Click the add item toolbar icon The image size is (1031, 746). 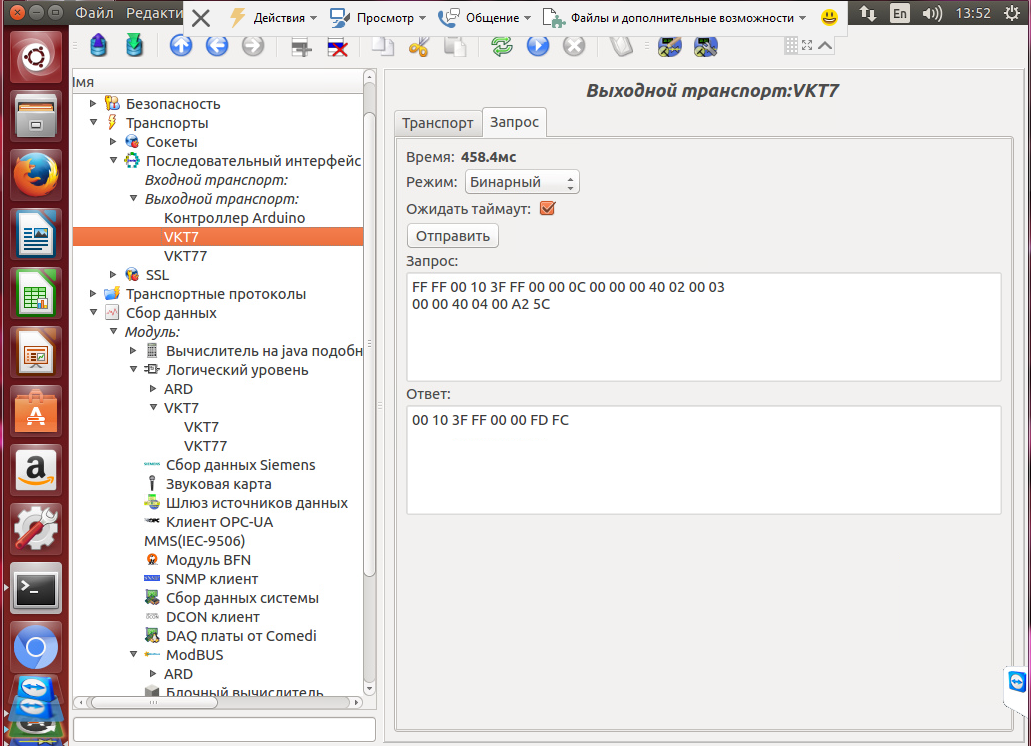click(300, 46)
